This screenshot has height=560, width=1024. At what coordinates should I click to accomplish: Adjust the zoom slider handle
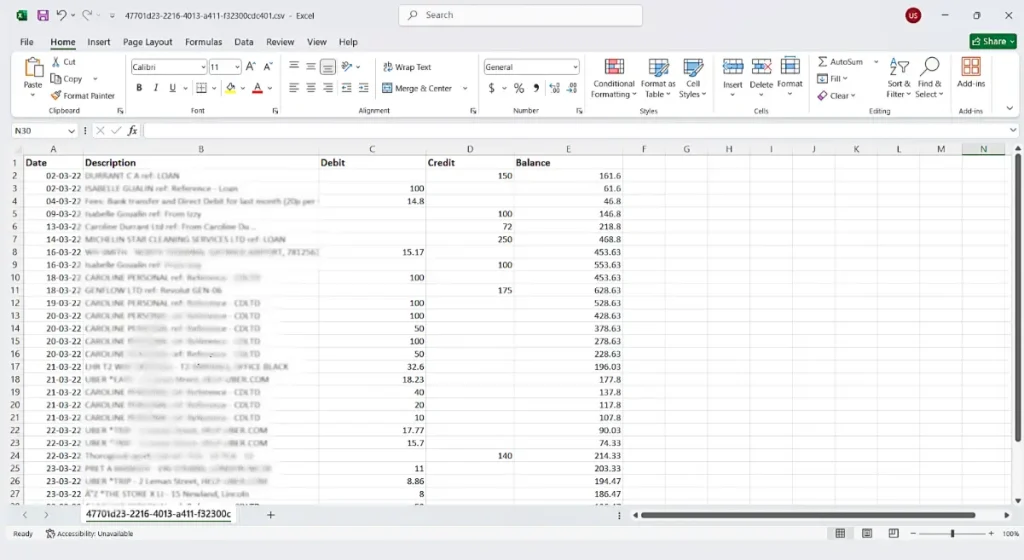coord(952,533)
